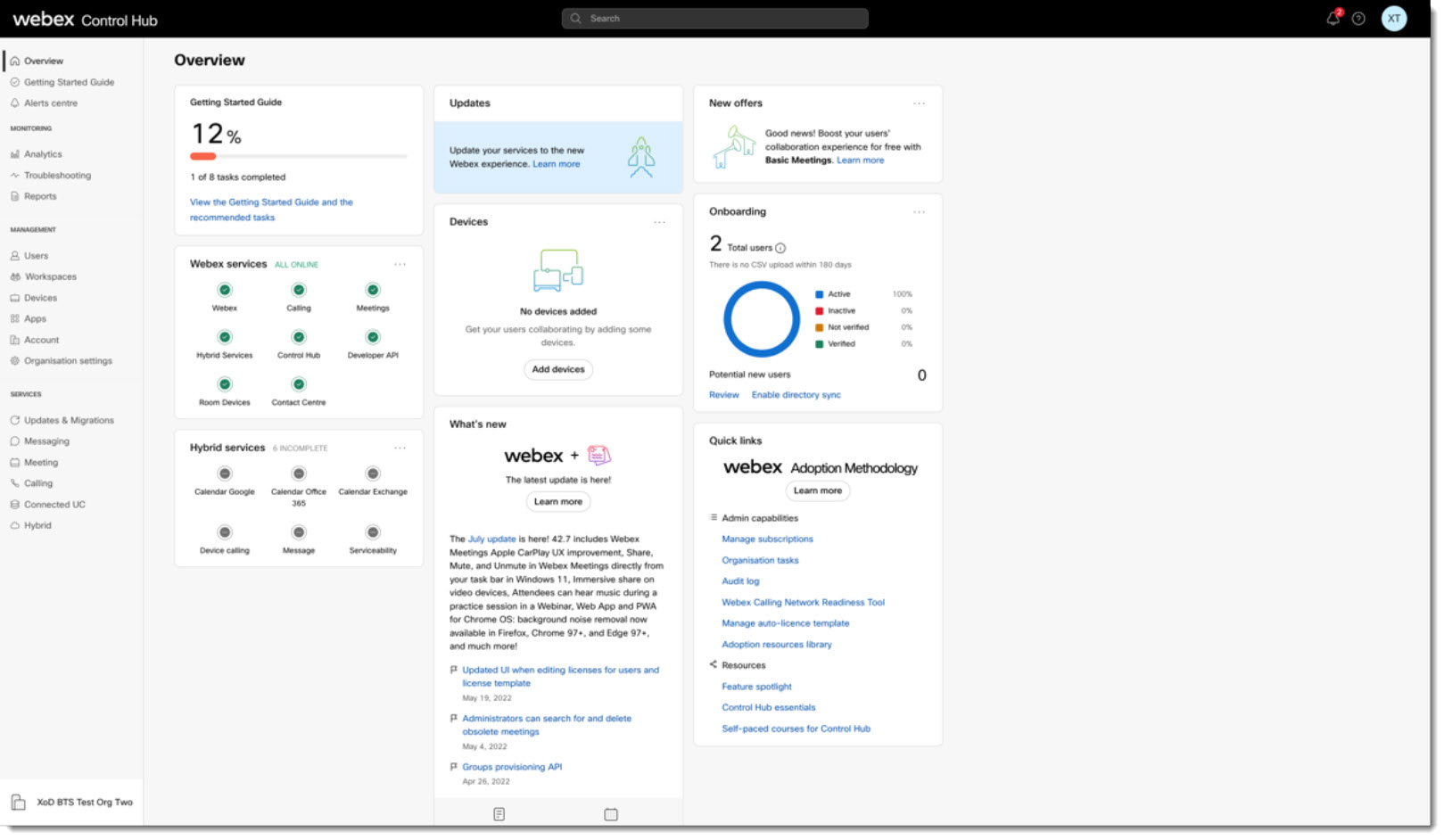This screenshot has height=840, width=1444.
Task: Click the Serviceability hybrid icon
Action: pyautogui.click(x=373, y=532)
